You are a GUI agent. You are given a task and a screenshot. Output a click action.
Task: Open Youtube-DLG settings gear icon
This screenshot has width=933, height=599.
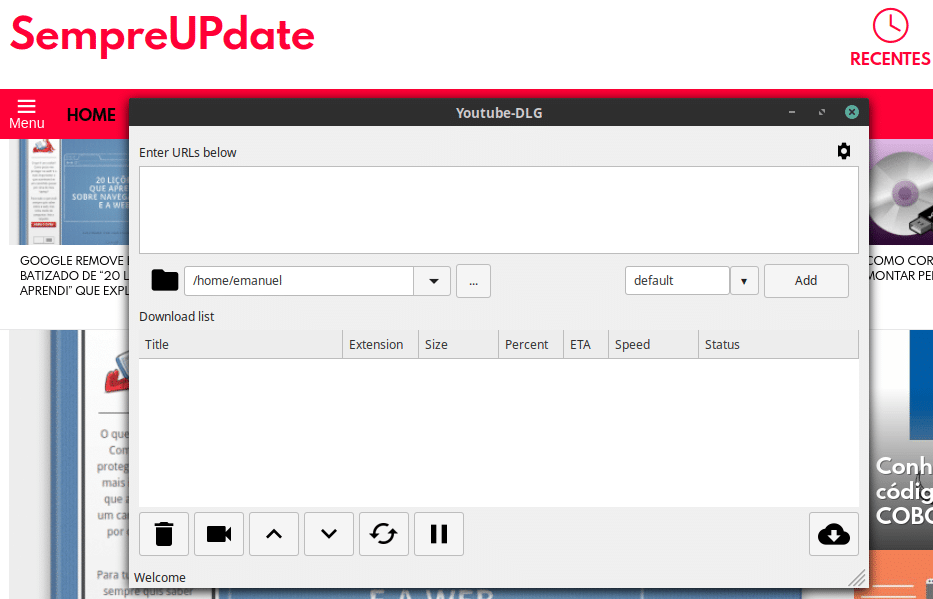click(843, 151)
